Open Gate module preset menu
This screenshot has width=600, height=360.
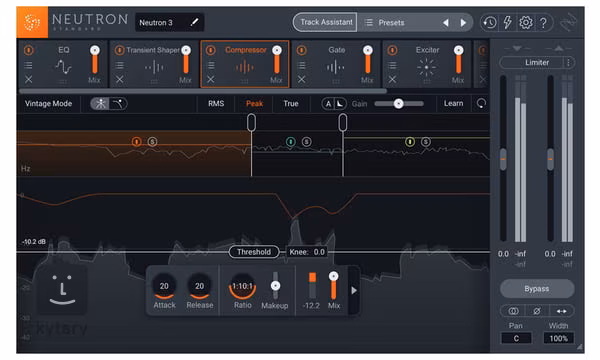(x=302, y=65)
